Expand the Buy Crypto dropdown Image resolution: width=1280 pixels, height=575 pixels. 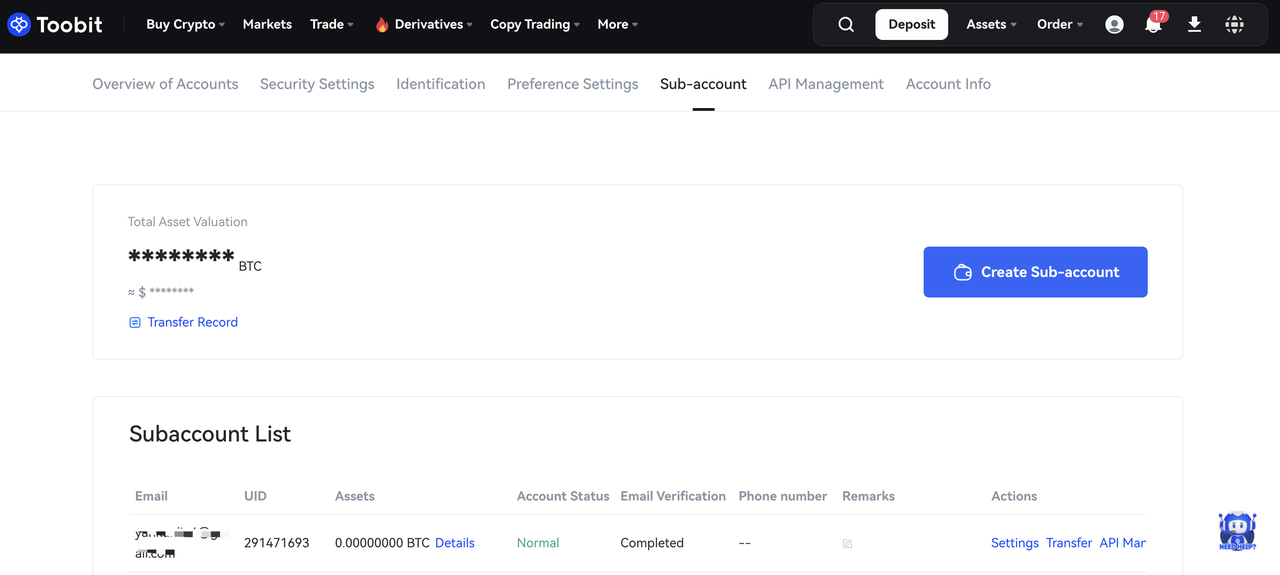point(185,25)
